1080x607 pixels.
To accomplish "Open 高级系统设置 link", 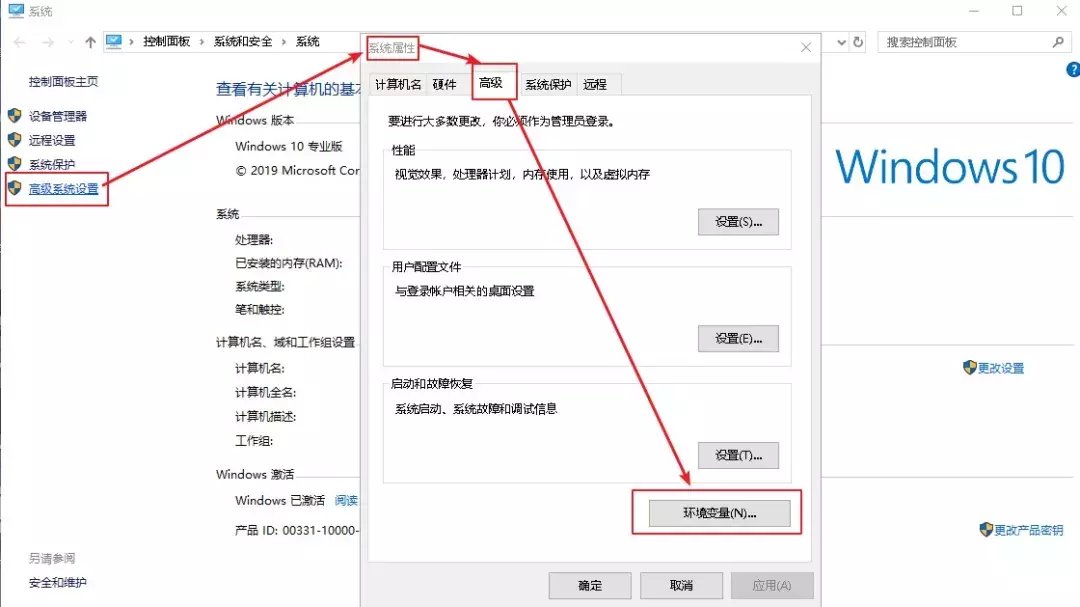I will [x=63, y=189].
